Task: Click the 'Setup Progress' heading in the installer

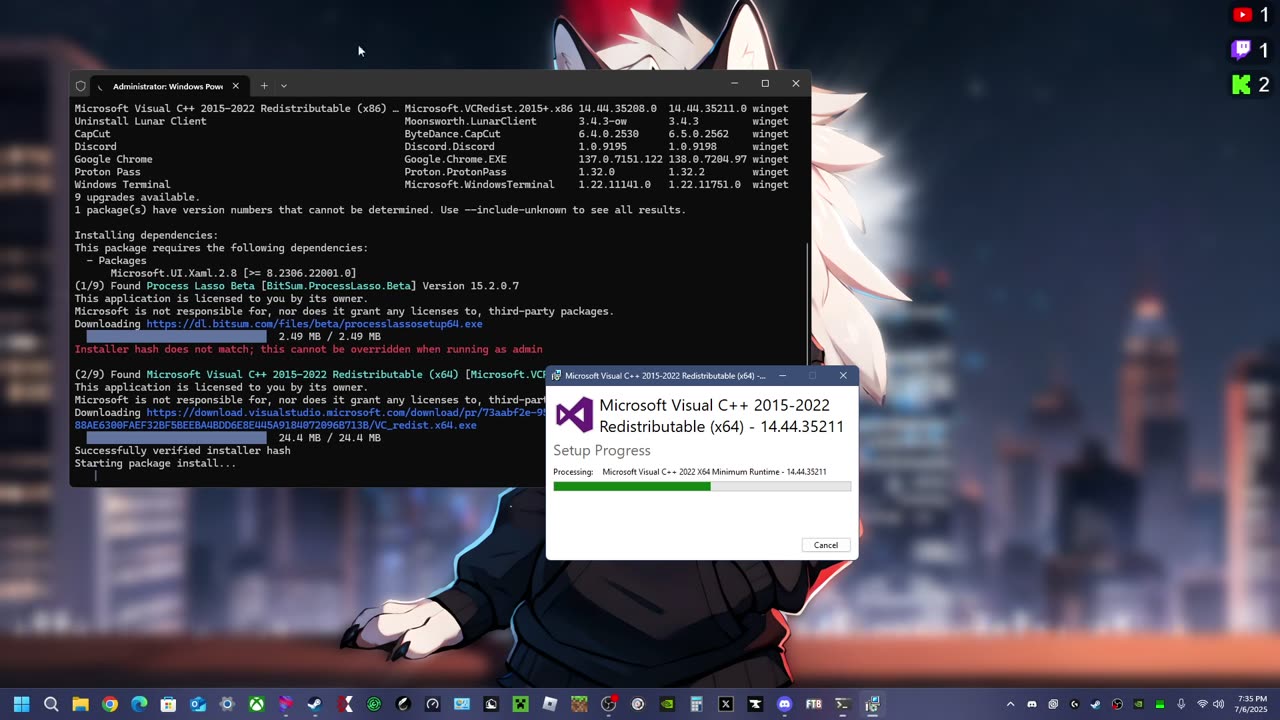Action: 602,451
